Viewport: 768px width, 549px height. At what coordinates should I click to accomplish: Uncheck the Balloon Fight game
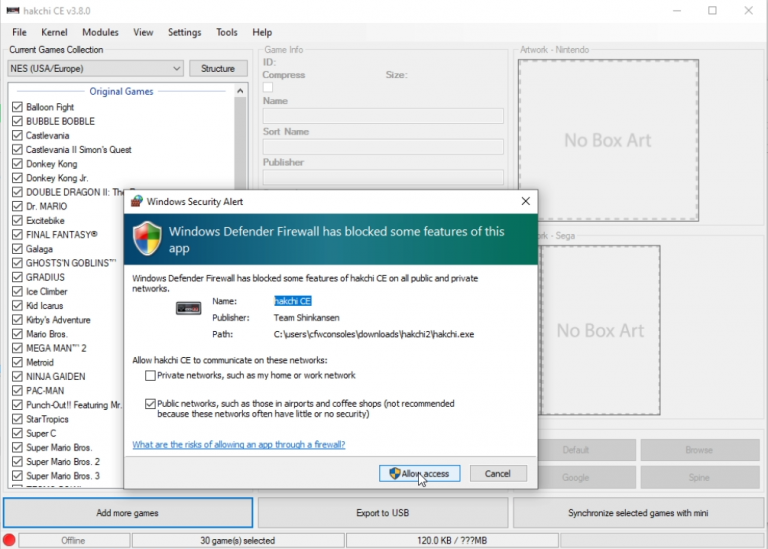(x=17, y=107)
